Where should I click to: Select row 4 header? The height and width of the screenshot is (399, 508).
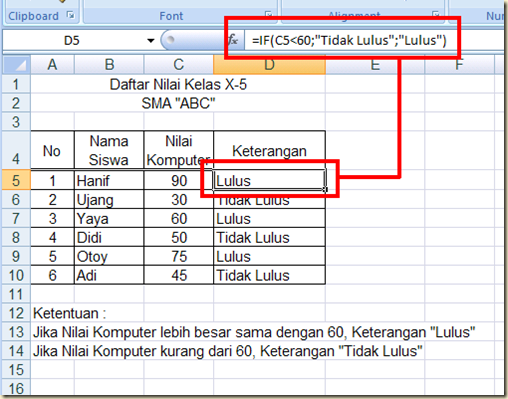point(16,150)
